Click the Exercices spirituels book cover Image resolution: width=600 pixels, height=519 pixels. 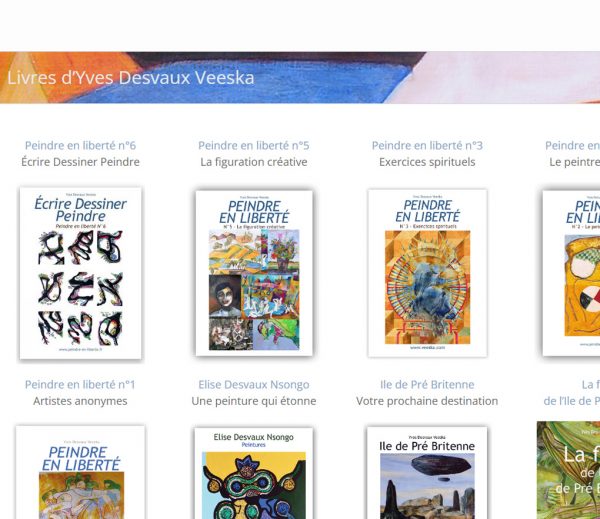tap(427, 273)
